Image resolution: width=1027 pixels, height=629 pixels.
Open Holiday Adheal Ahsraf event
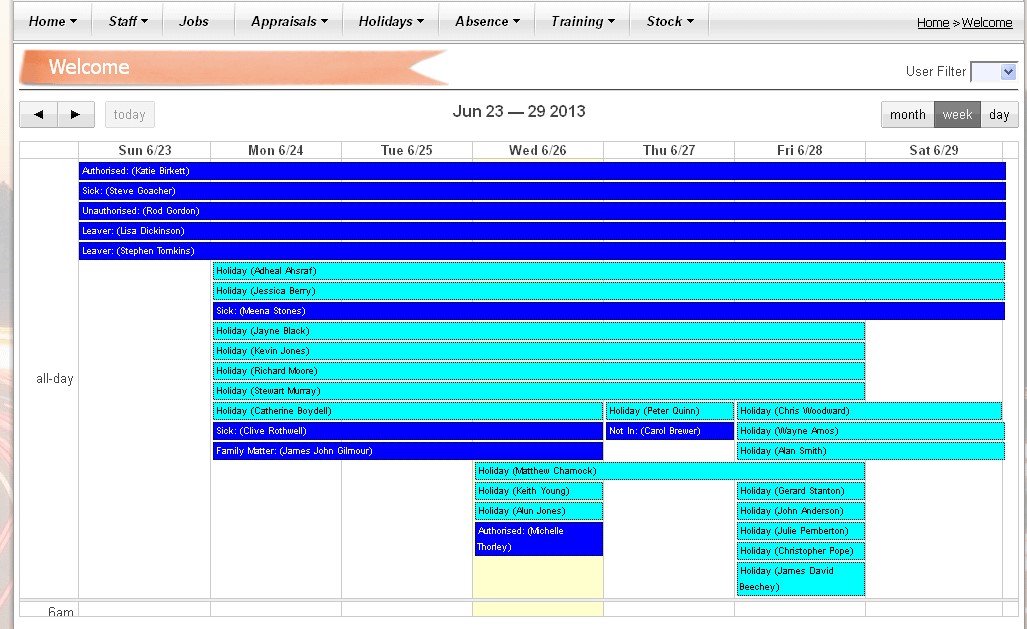coord(609,271)
